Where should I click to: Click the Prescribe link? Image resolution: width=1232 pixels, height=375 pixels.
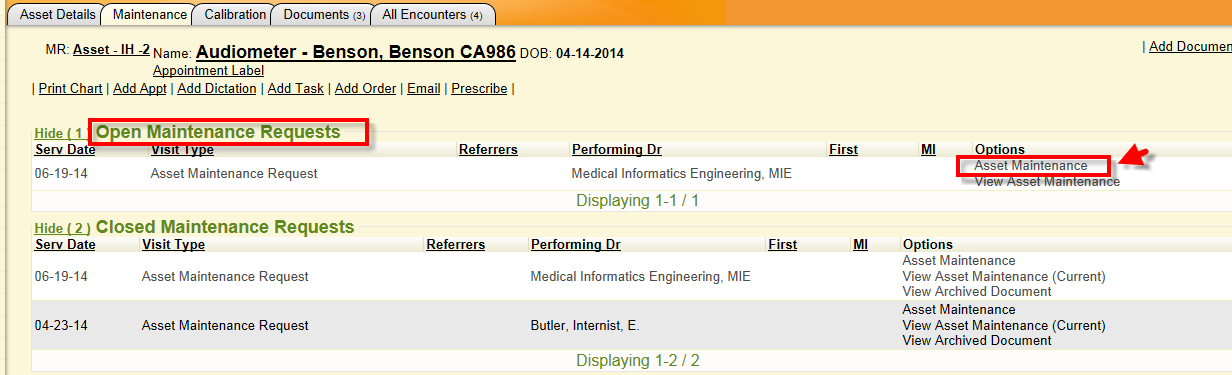coord(479,89)
